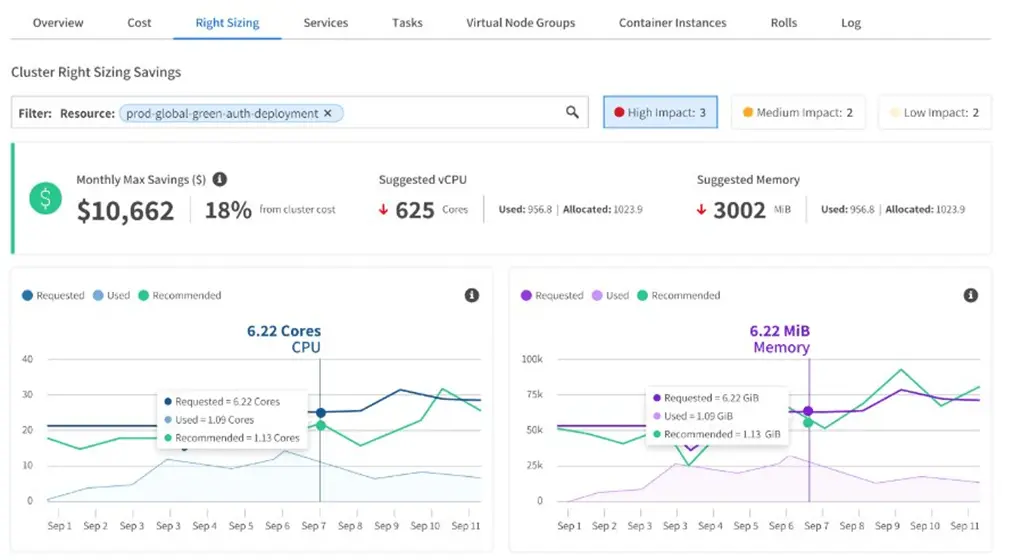Click Sep 11 label on CPU chart axis
This screenshot has width=1021, height=560.
[466, 525]
